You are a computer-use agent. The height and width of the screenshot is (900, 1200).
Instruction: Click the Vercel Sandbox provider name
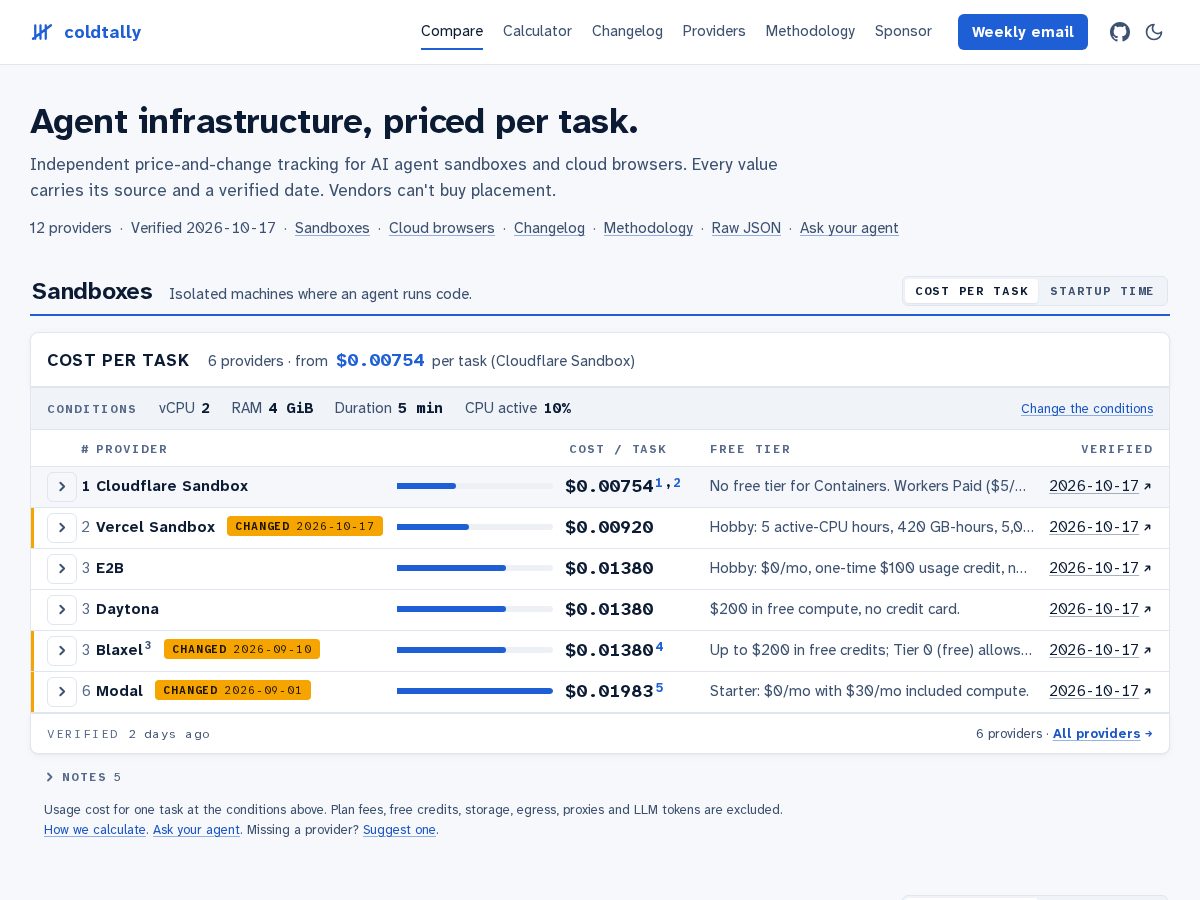[x=155, y=527]
